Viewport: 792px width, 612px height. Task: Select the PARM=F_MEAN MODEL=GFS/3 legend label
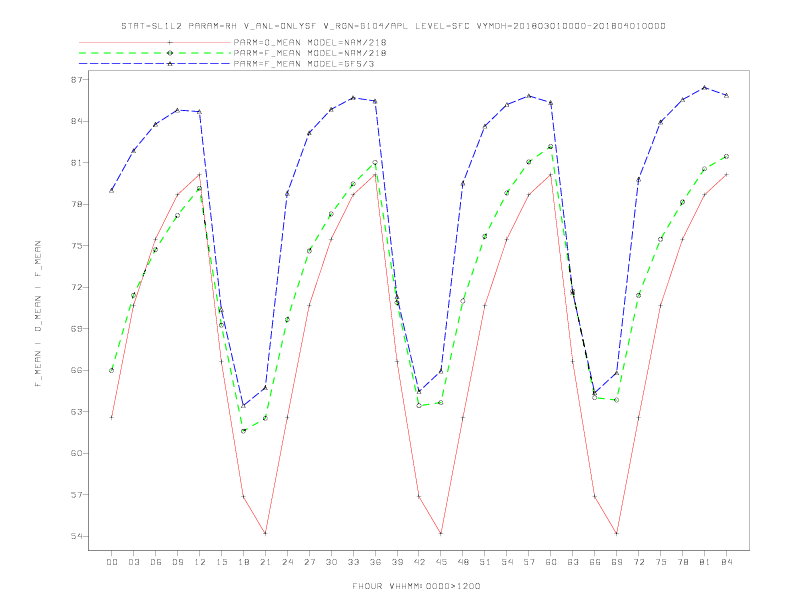tap(304, 64)
